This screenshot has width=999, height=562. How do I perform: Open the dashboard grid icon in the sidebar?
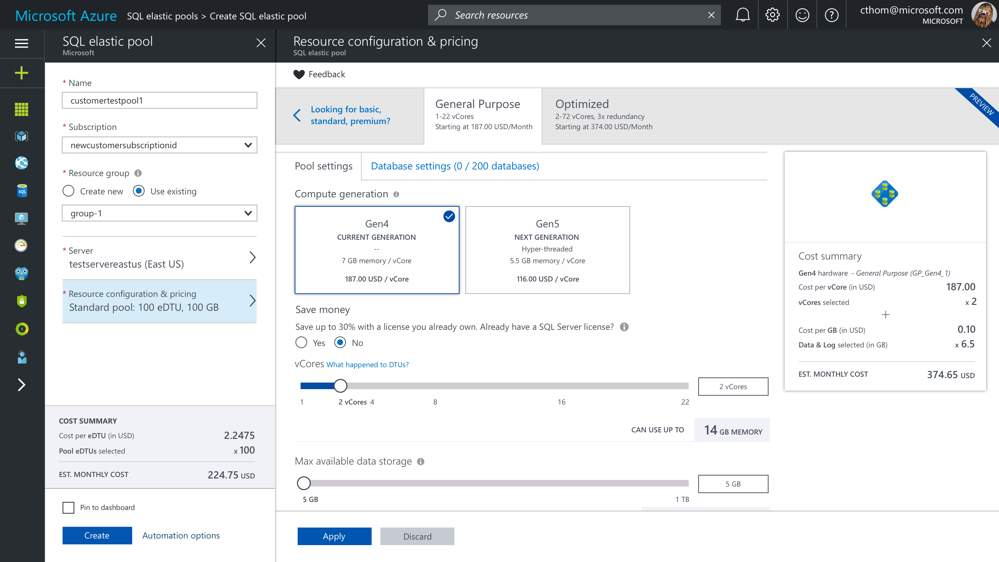tap(21, 110)
